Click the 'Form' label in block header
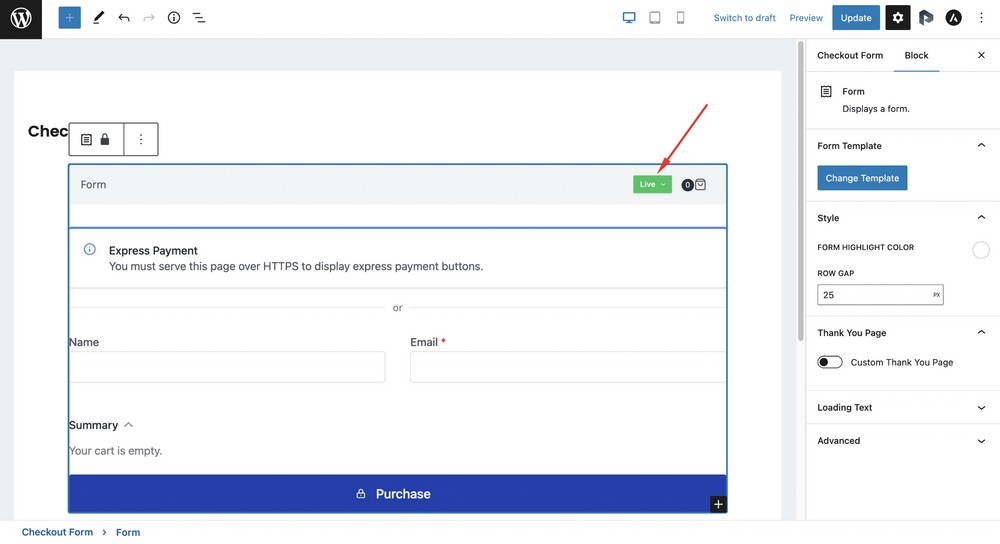1000x544 pixels. (x=93, y=184)
